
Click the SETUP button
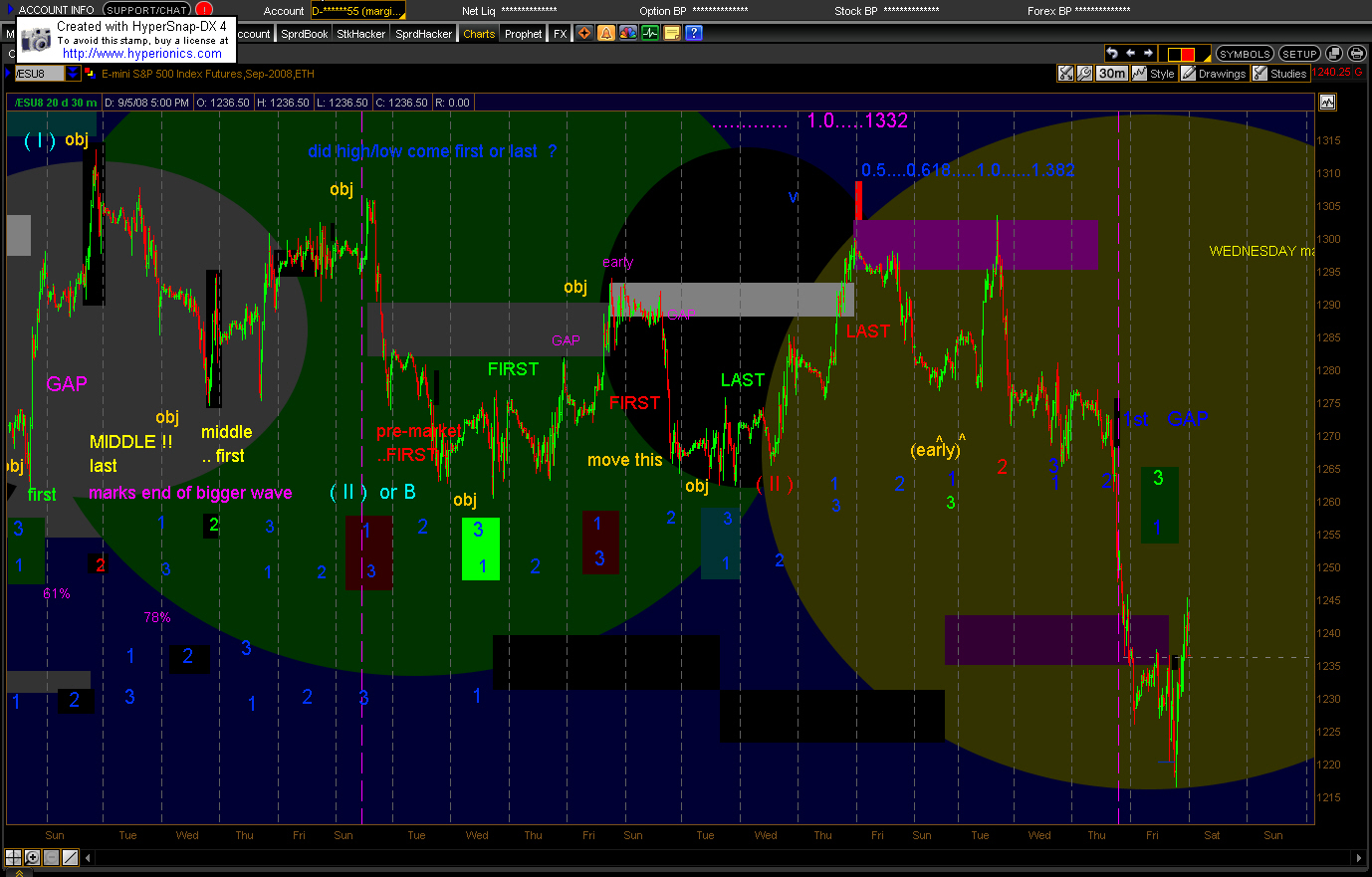tap(1299, 54)
